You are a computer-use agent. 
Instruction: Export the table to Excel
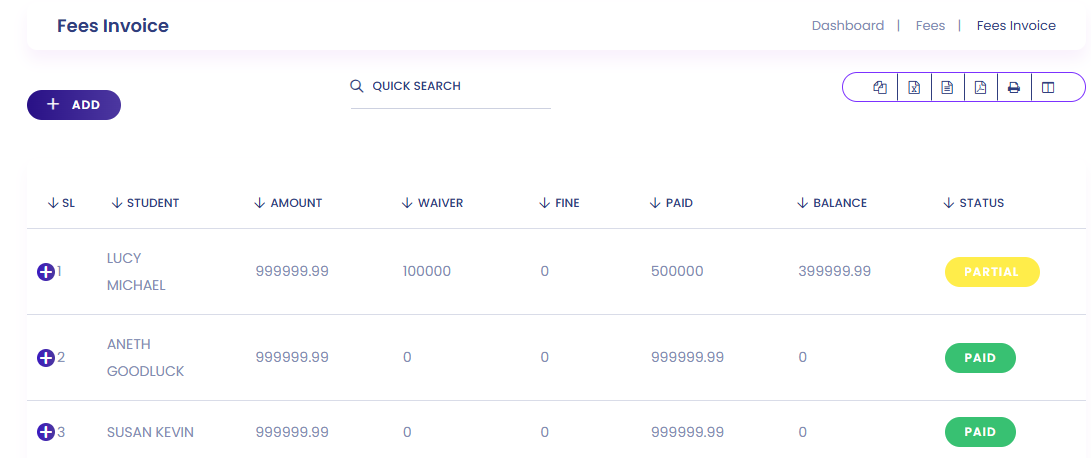(x=914, y=88)
